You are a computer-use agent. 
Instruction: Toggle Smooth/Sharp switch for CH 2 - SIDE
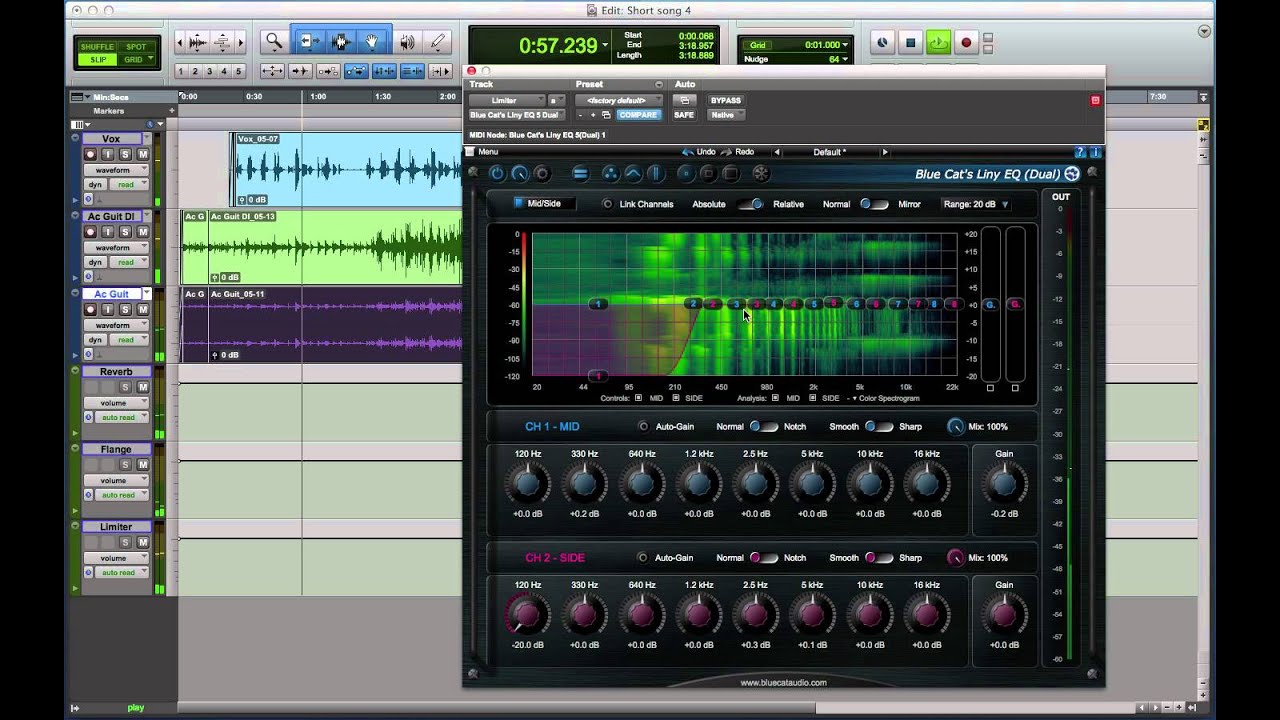pyautogui.click(x=879, y=558)
